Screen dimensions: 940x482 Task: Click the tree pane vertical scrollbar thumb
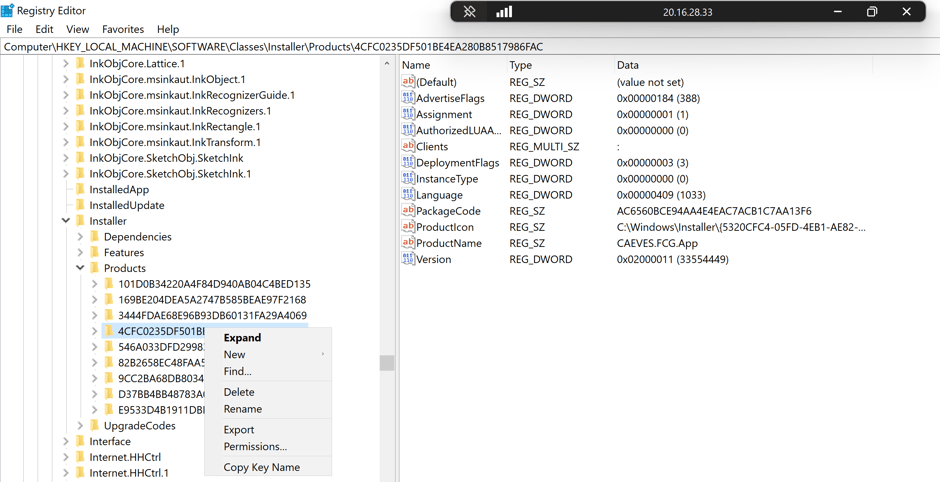tap(387, 363)
